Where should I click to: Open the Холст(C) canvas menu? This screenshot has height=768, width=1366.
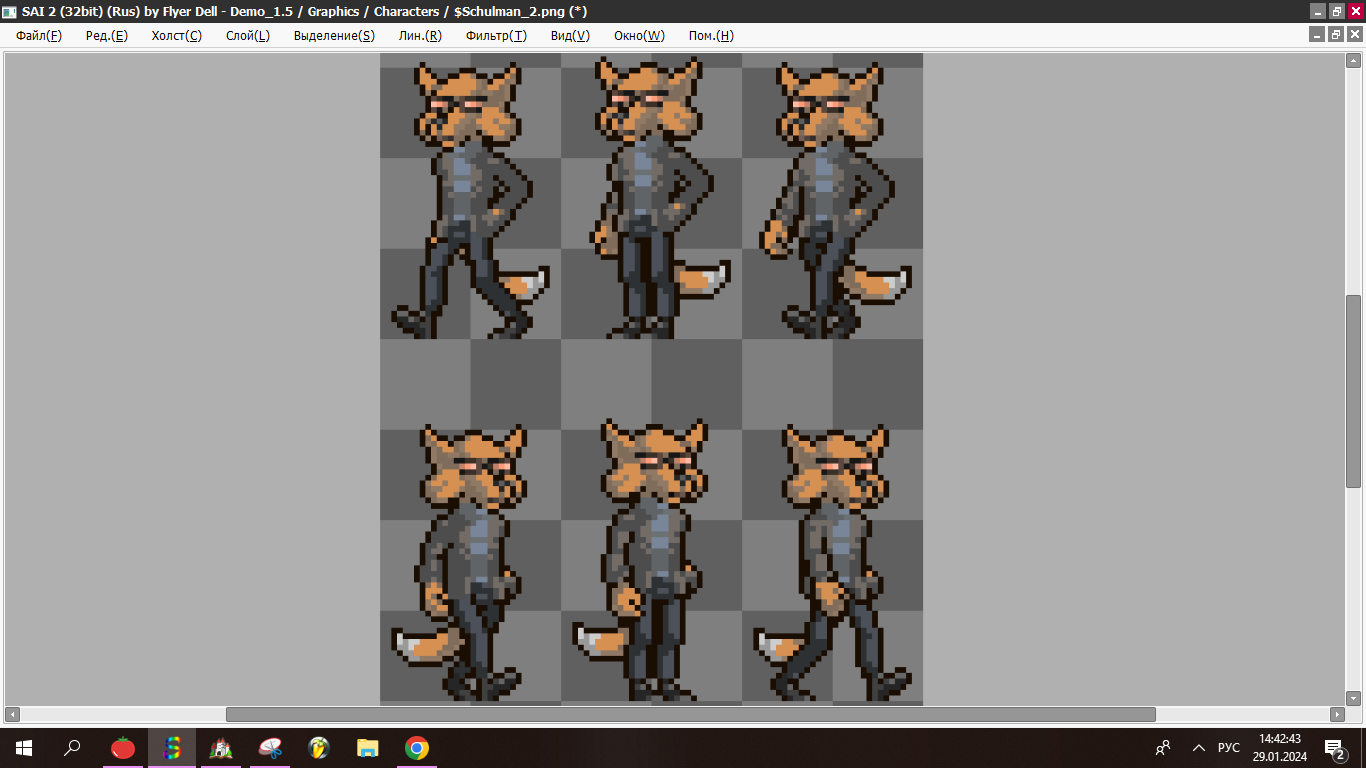[x=176, y=35]
